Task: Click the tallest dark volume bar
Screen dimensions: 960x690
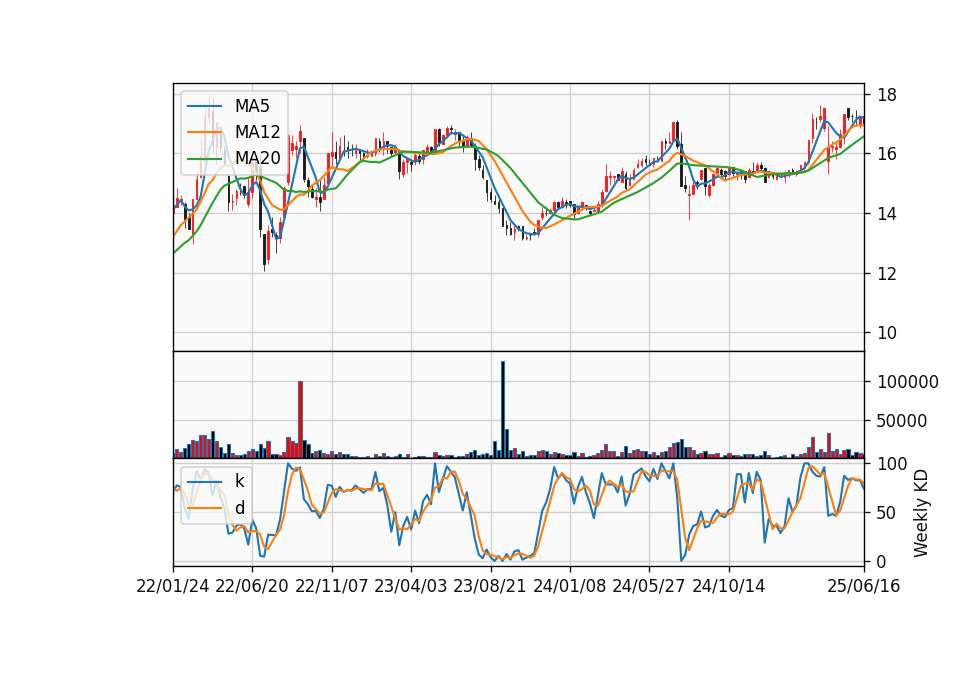Action: 503,410
